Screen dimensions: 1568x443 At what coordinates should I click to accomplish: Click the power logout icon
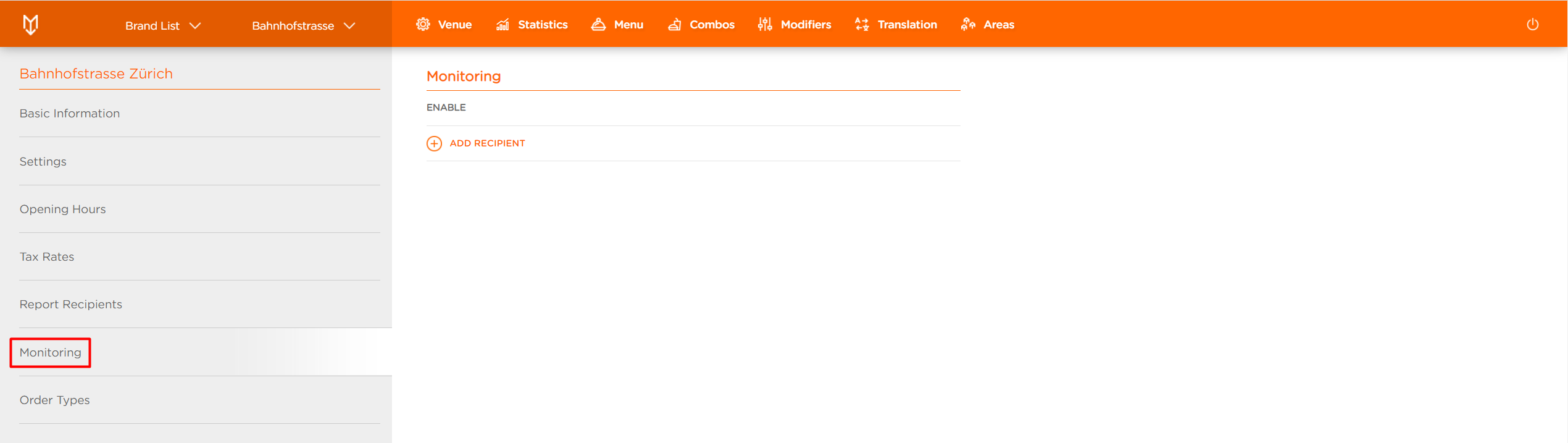[1533, 25]
